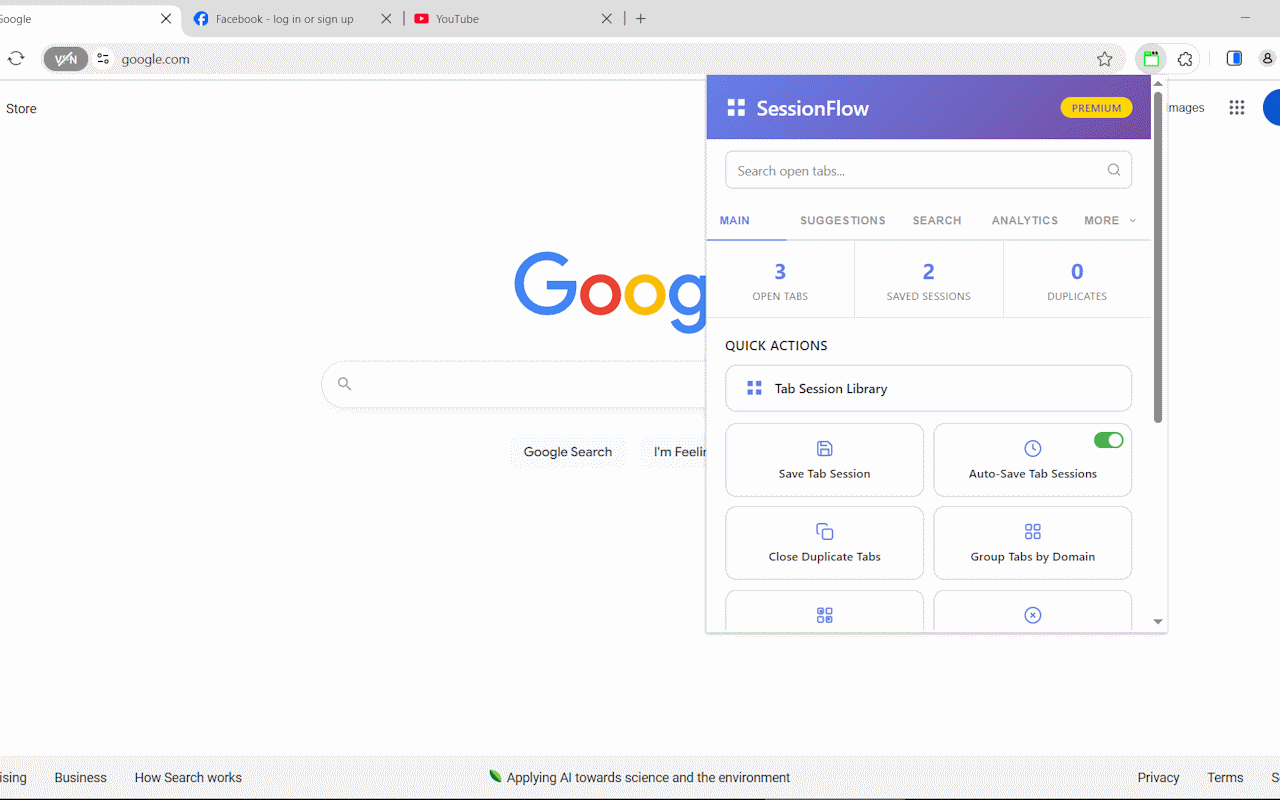Toggle the Auto-Save Tab Sessions switch off
Screen dimensions: 1280x800
(1108, 440)
